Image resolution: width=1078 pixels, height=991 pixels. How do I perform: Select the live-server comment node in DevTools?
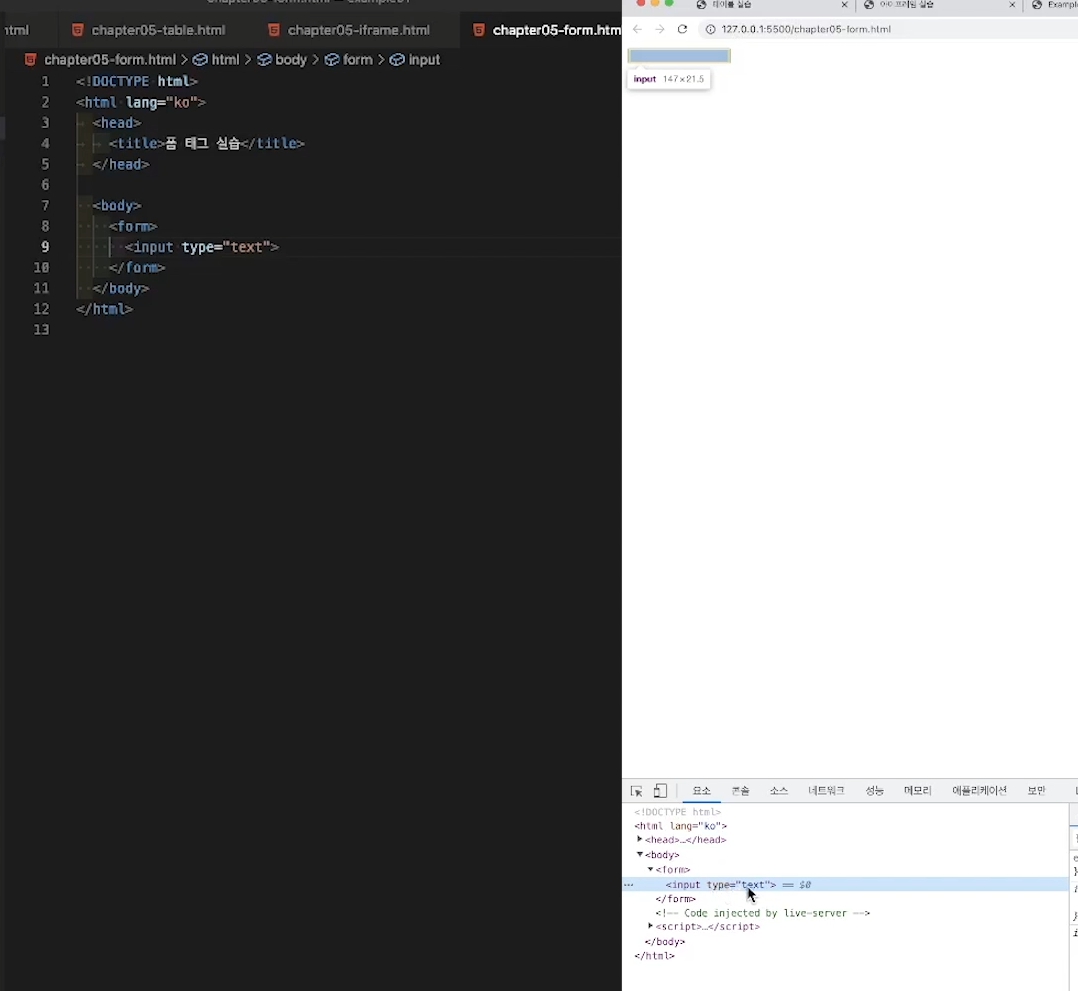762,913
